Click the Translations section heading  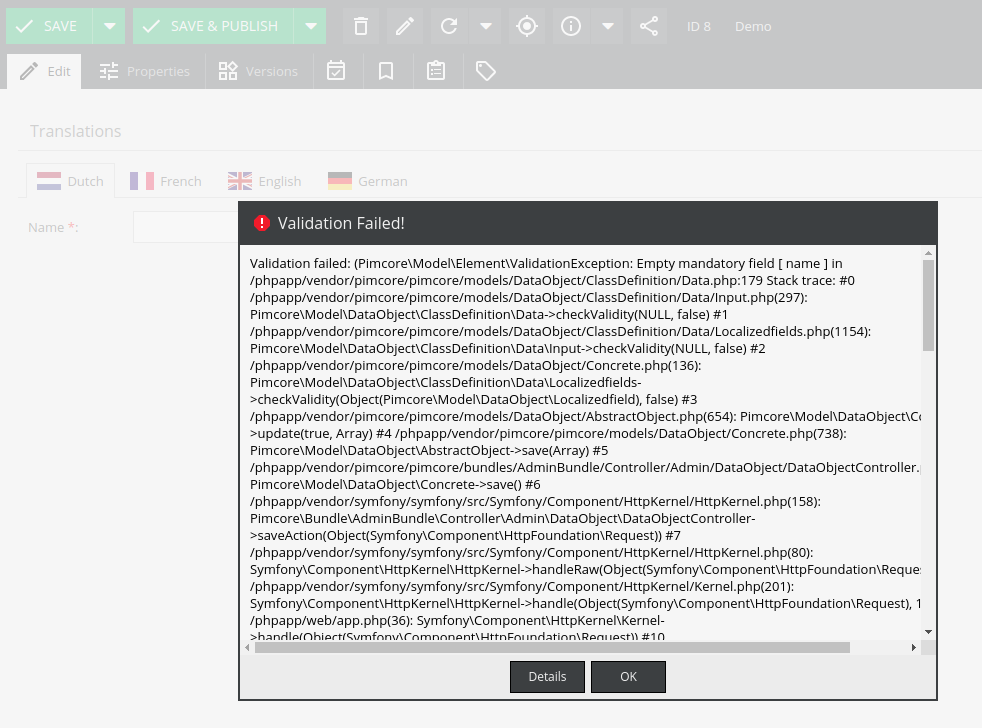click(75, 131)
